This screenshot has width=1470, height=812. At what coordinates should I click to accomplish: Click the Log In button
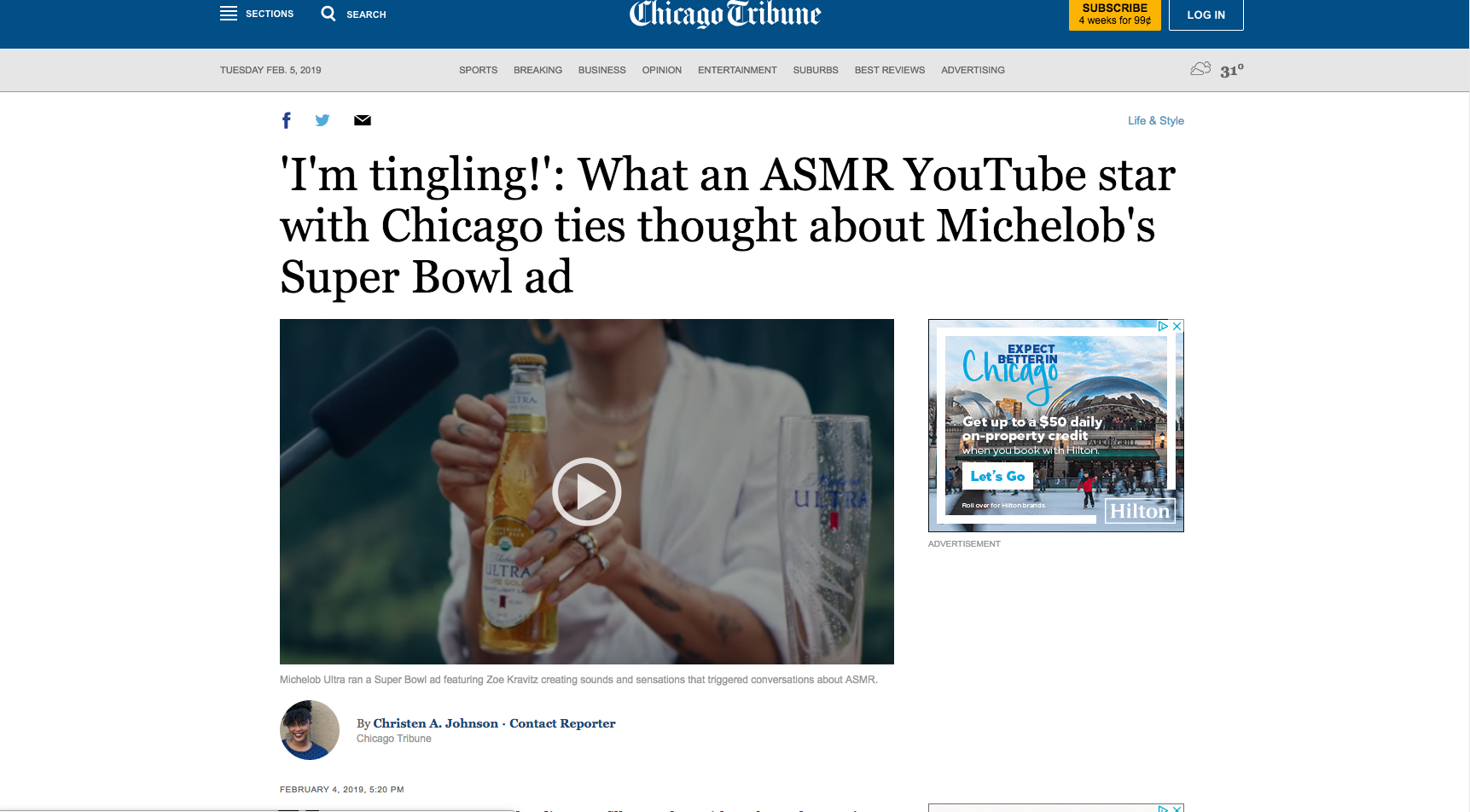tap(1206, 14)
